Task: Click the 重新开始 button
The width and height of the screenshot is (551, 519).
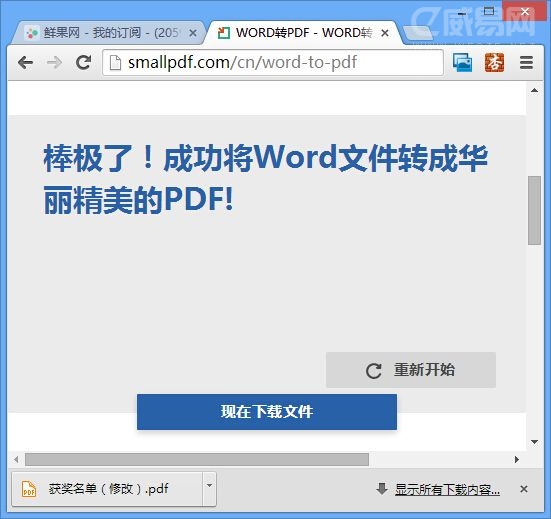Action: [x=411, y=370]
